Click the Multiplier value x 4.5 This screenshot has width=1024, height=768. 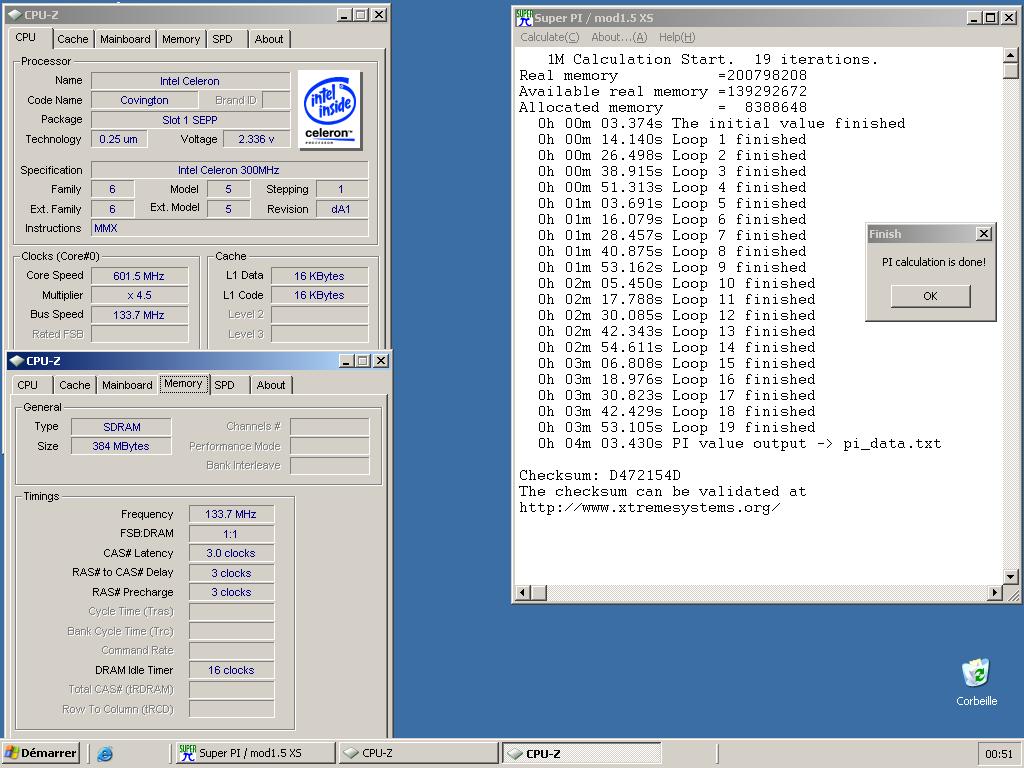[x=139, y=295]
